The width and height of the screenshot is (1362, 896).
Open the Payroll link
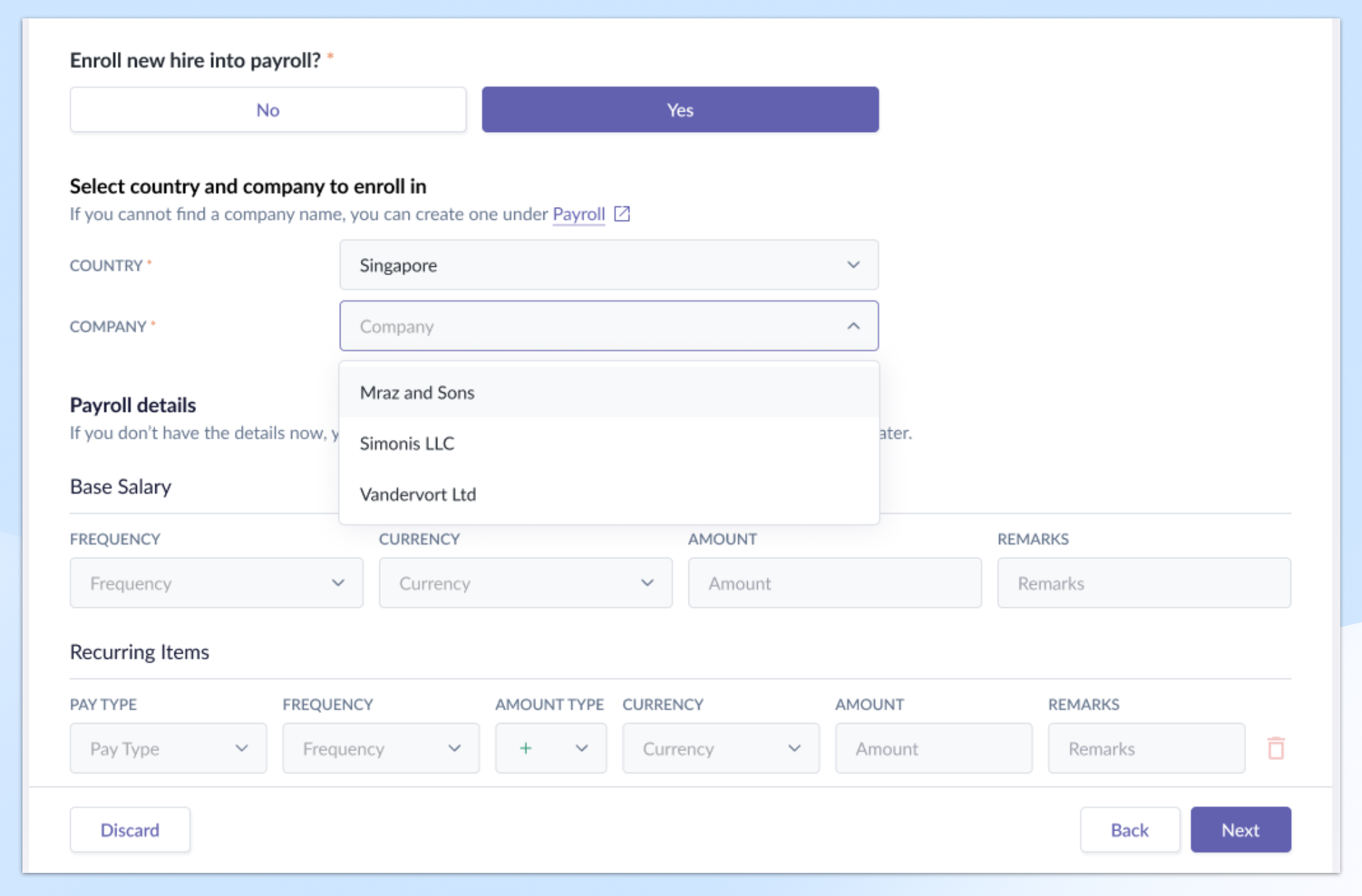click(579, 214)
